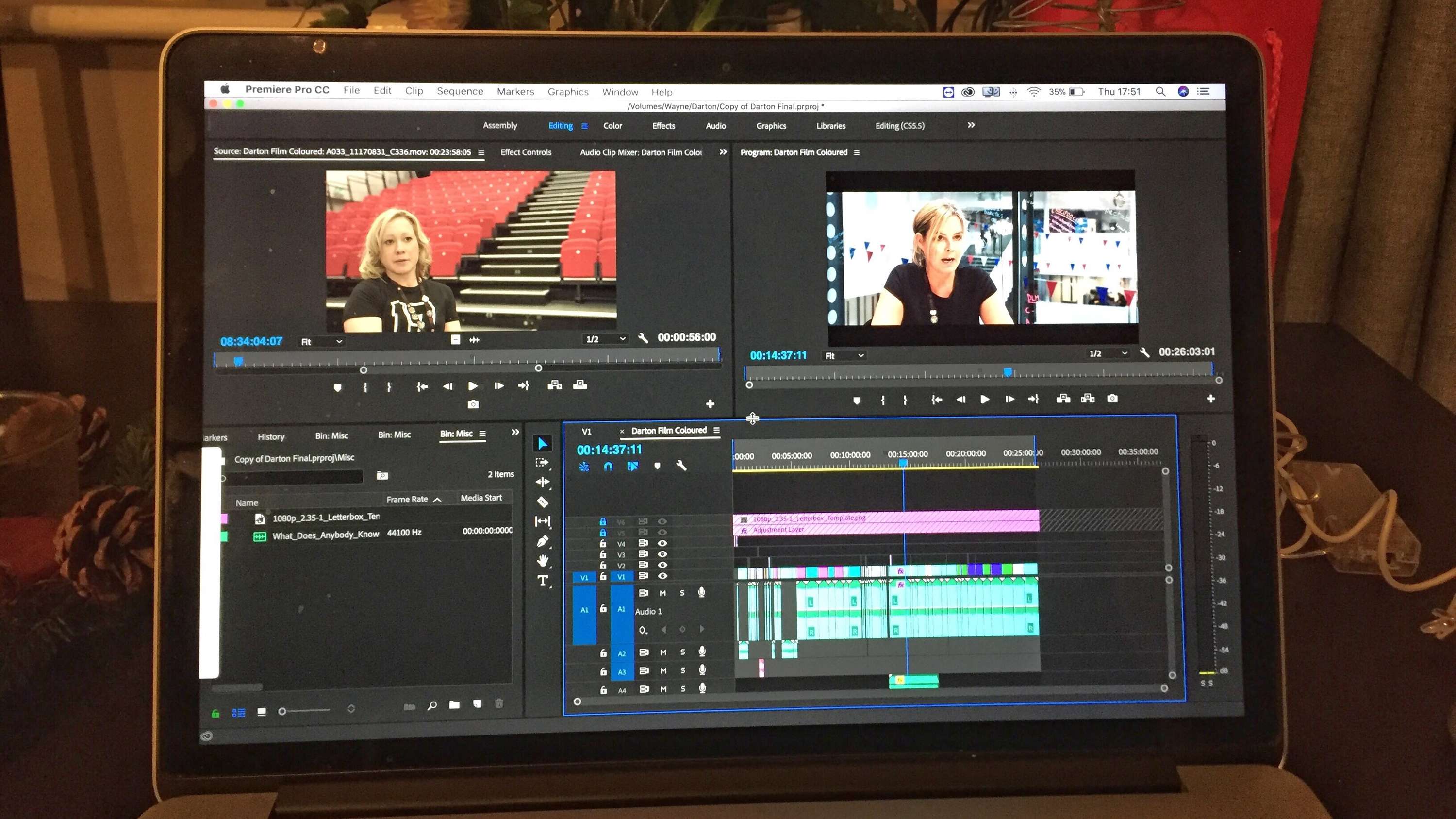Screen dimensions: 1456x819
Task: Select the Razor tool
Action: coord(542,502)
